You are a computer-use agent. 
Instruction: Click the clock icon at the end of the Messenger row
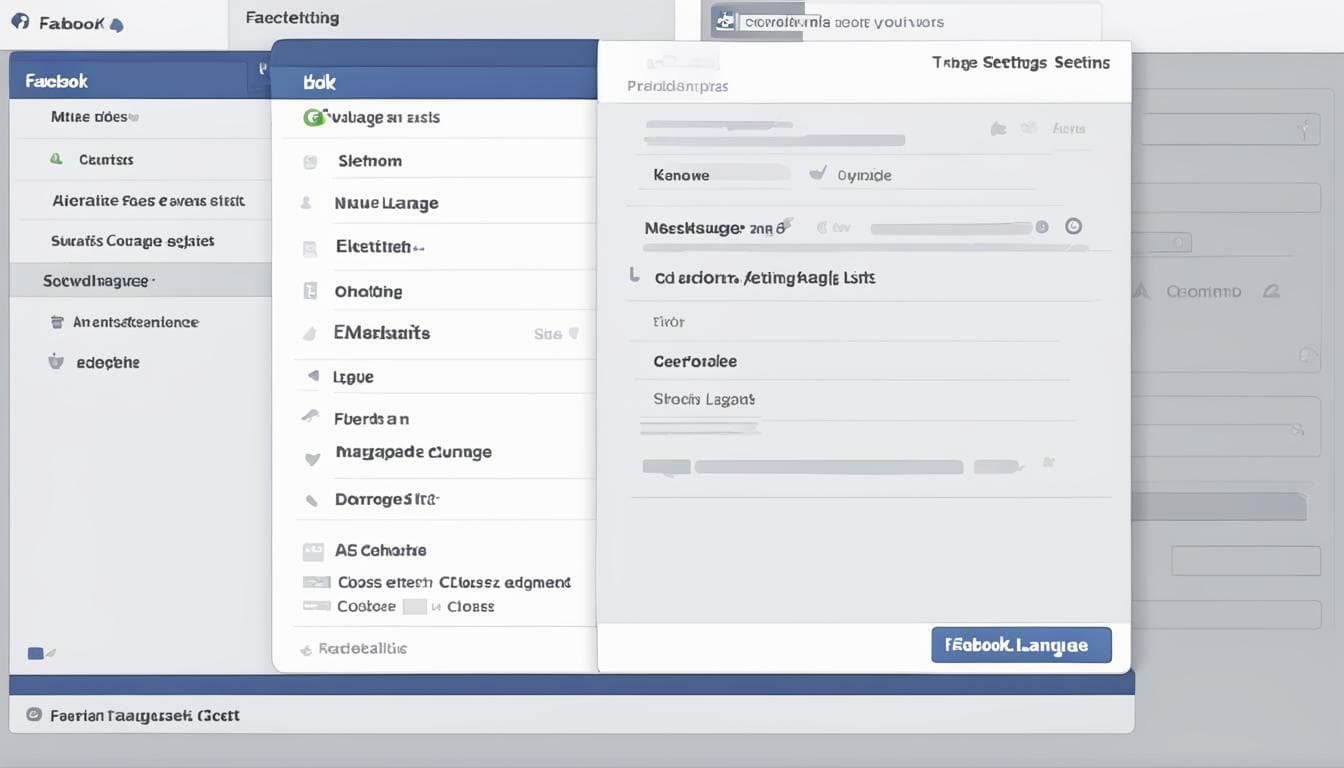click(x=1073, y=226)
